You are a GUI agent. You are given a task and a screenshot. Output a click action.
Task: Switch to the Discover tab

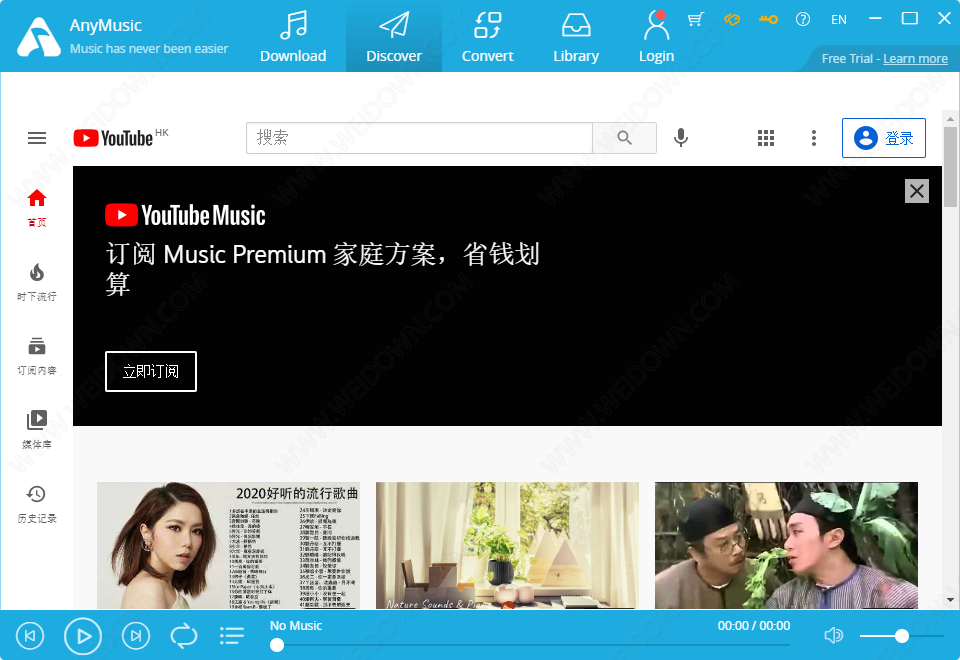[x=394, y=37]
